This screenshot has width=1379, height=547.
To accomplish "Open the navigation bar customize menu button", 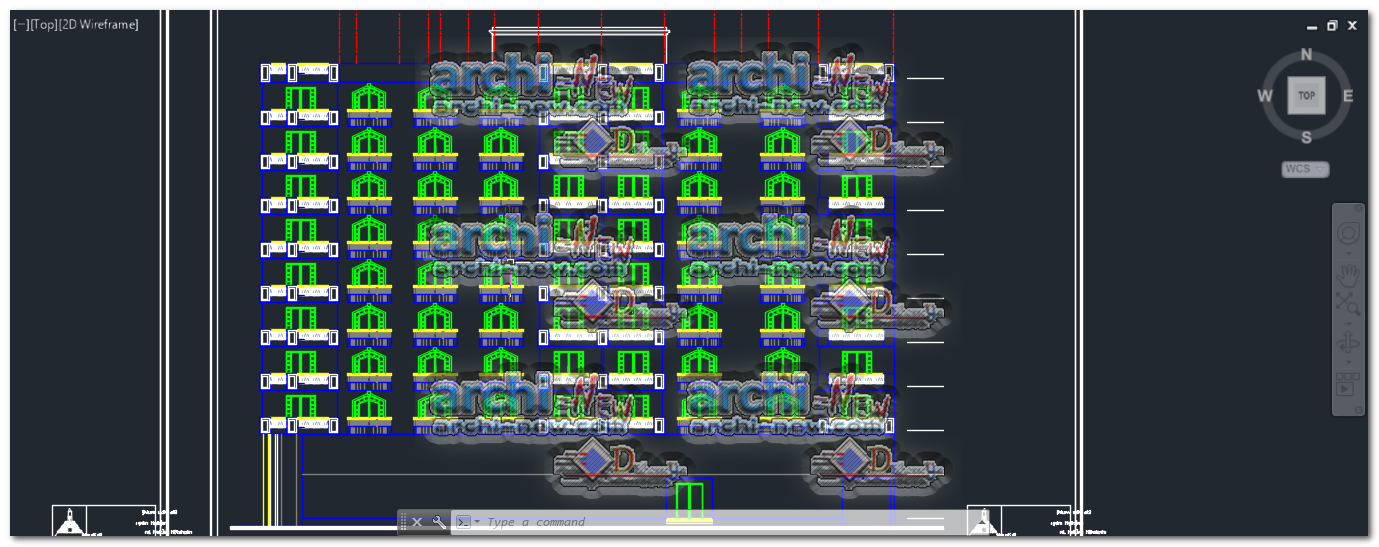I will 1358,410.
